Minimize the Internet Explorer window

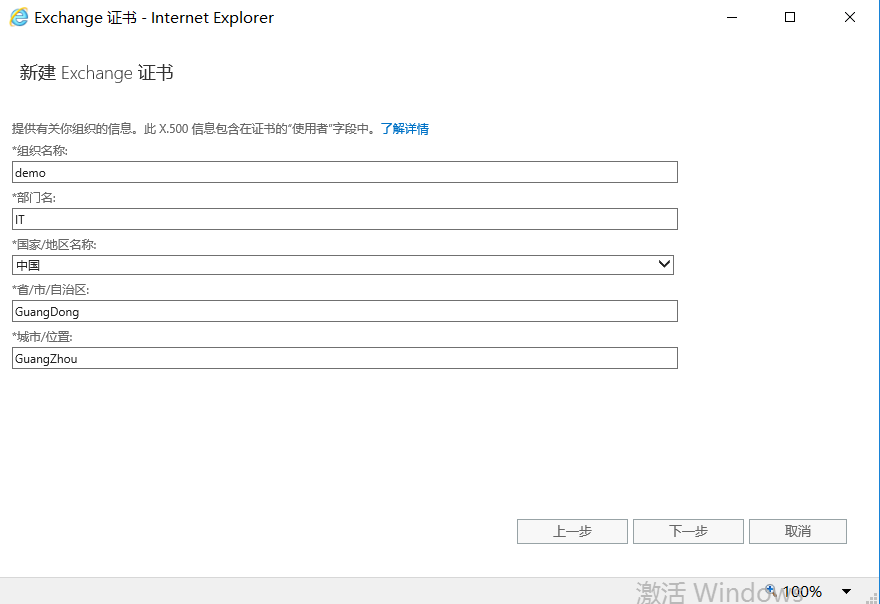[x=731, y=17]
